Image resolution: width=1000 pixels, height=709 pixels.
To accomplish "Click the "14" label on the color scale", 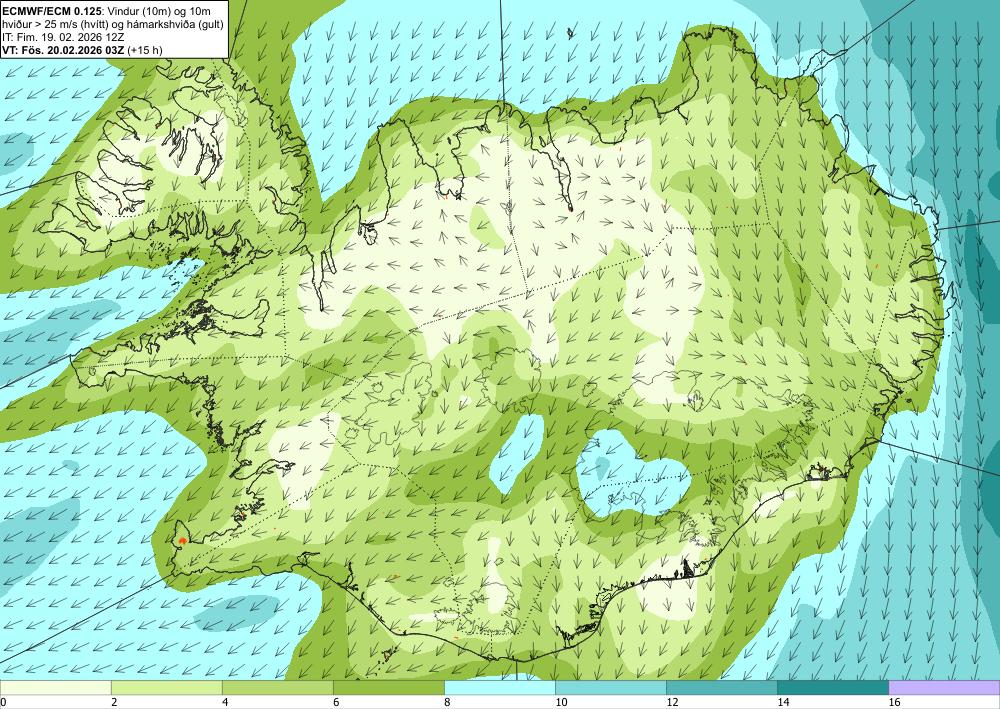I will (x=783, y=702).
